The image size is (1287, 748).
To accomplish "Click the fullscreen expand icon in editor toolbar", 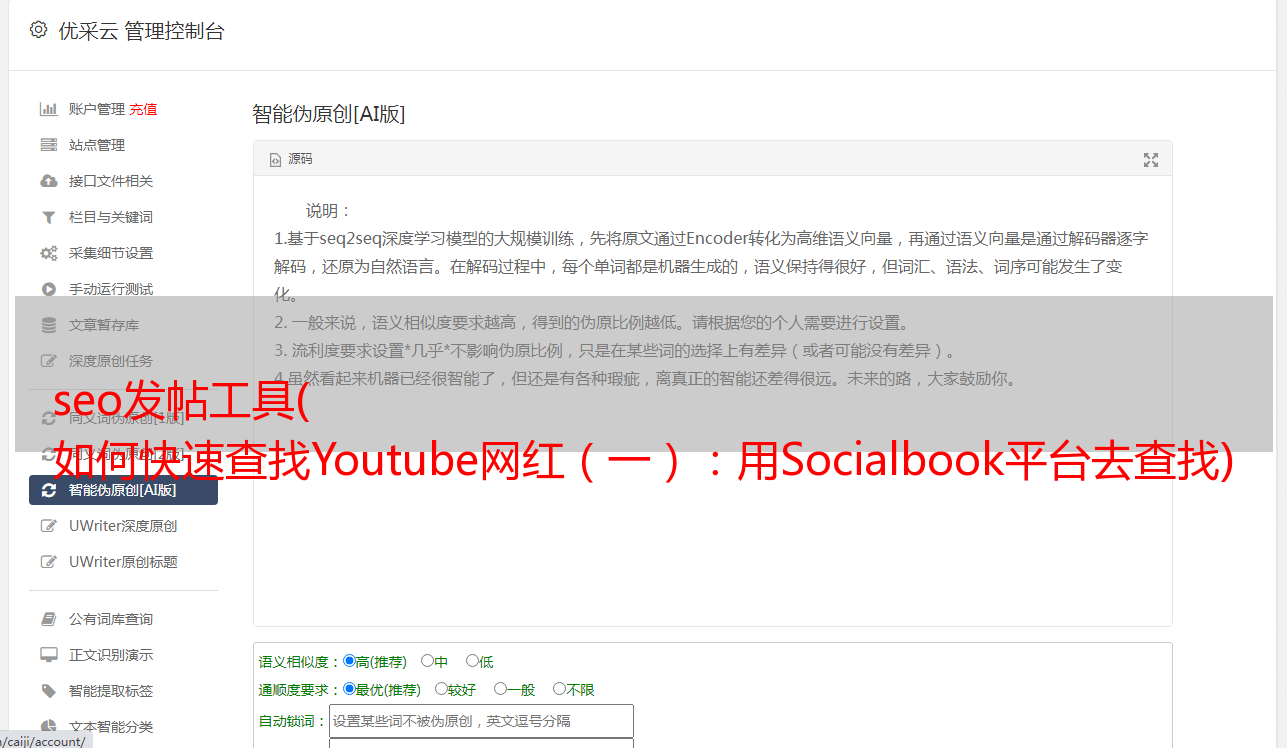I will click(x=1151, y=160).
